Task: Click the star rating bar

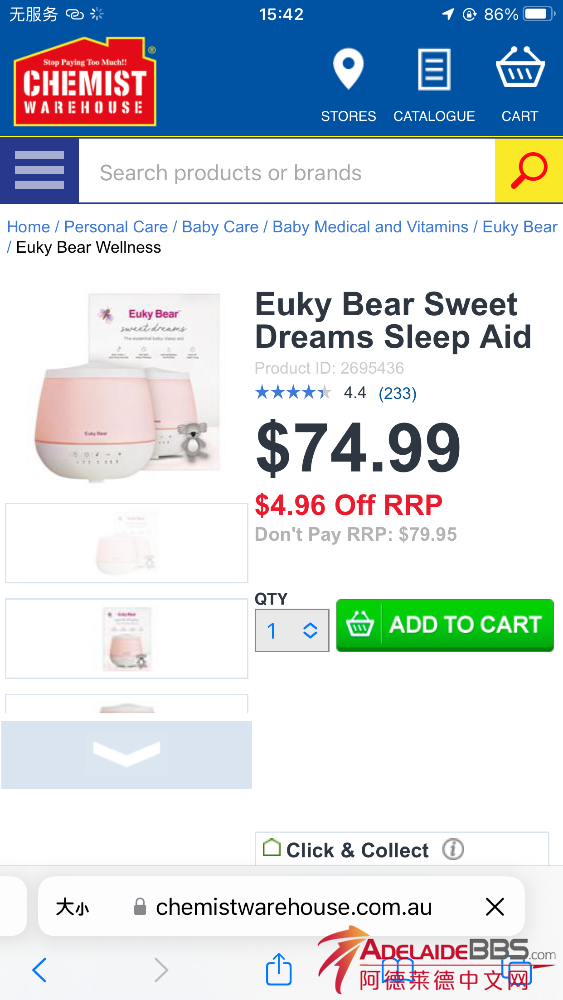Action: point(293,392)
